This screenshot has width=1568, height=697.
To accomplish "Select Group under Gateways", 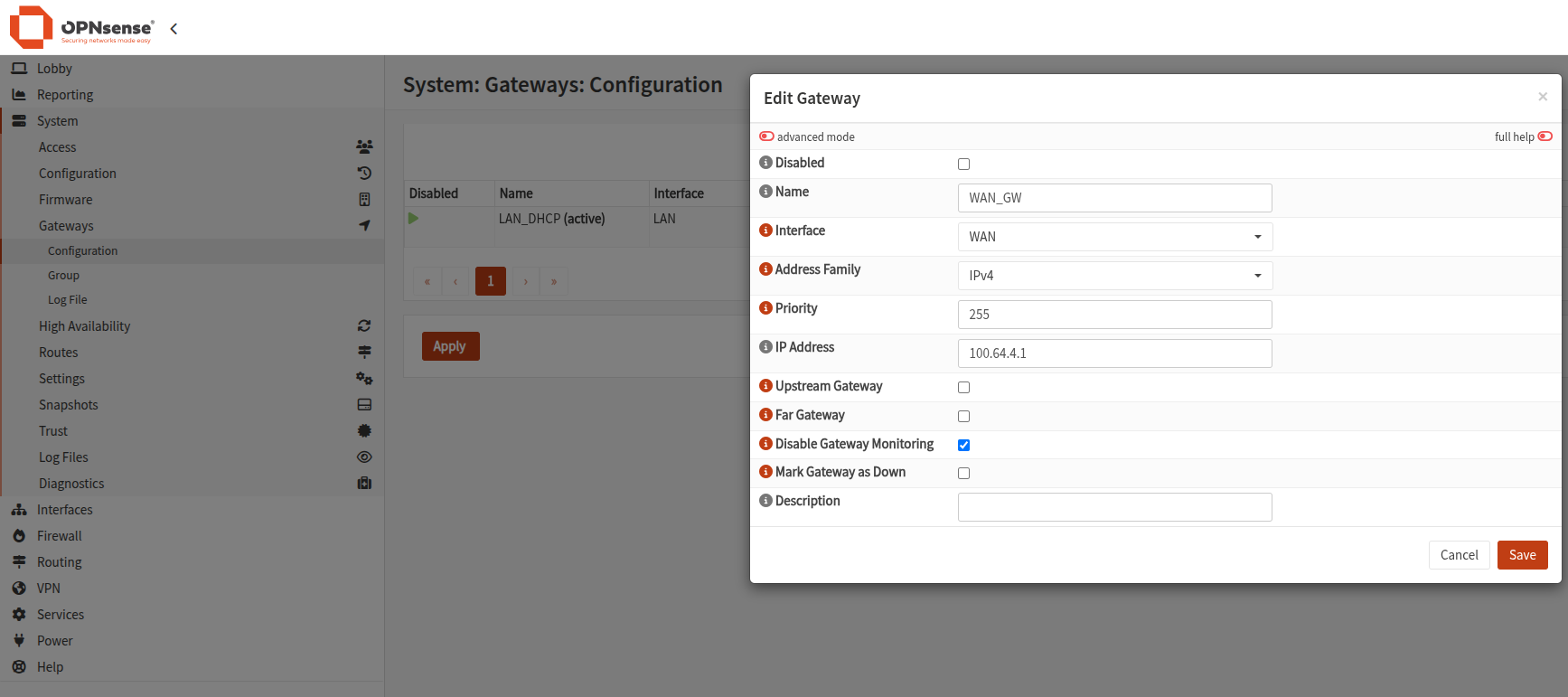I will point(63,276).
